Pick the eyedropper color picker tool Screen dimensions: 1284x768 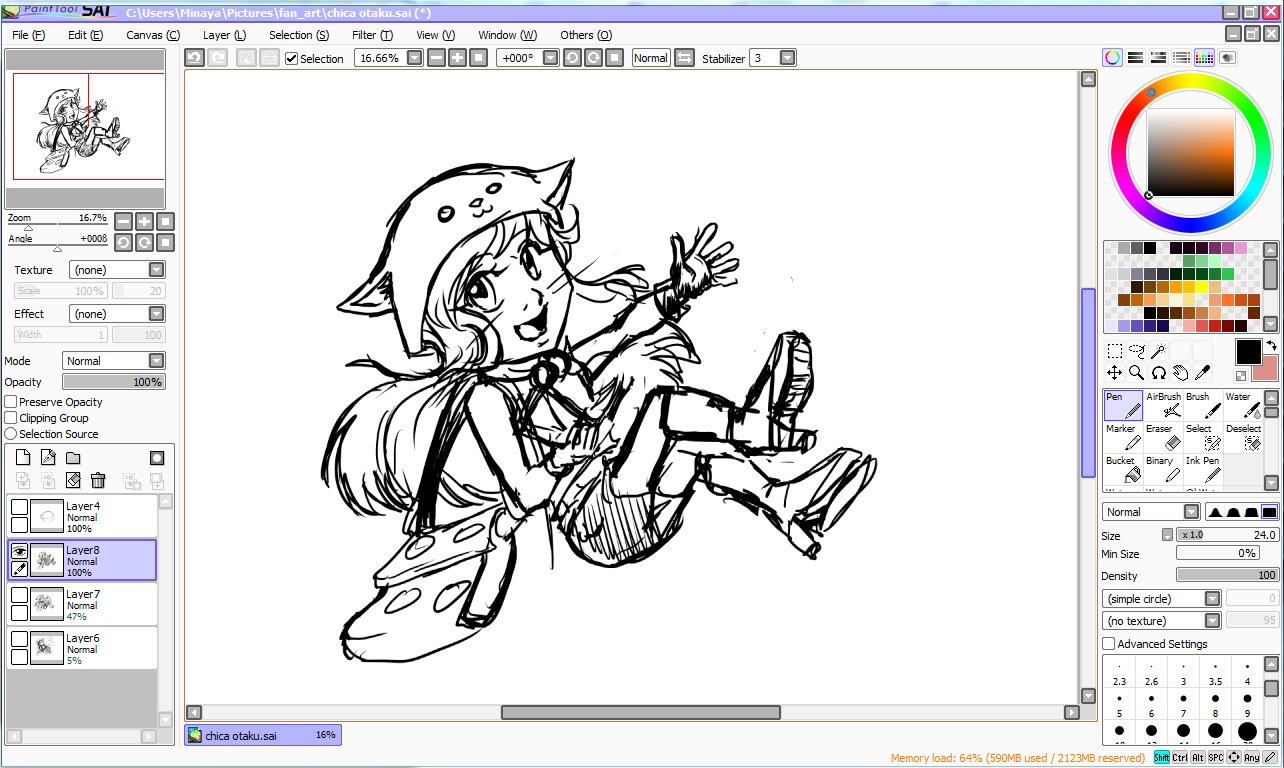pos(1202,373)
